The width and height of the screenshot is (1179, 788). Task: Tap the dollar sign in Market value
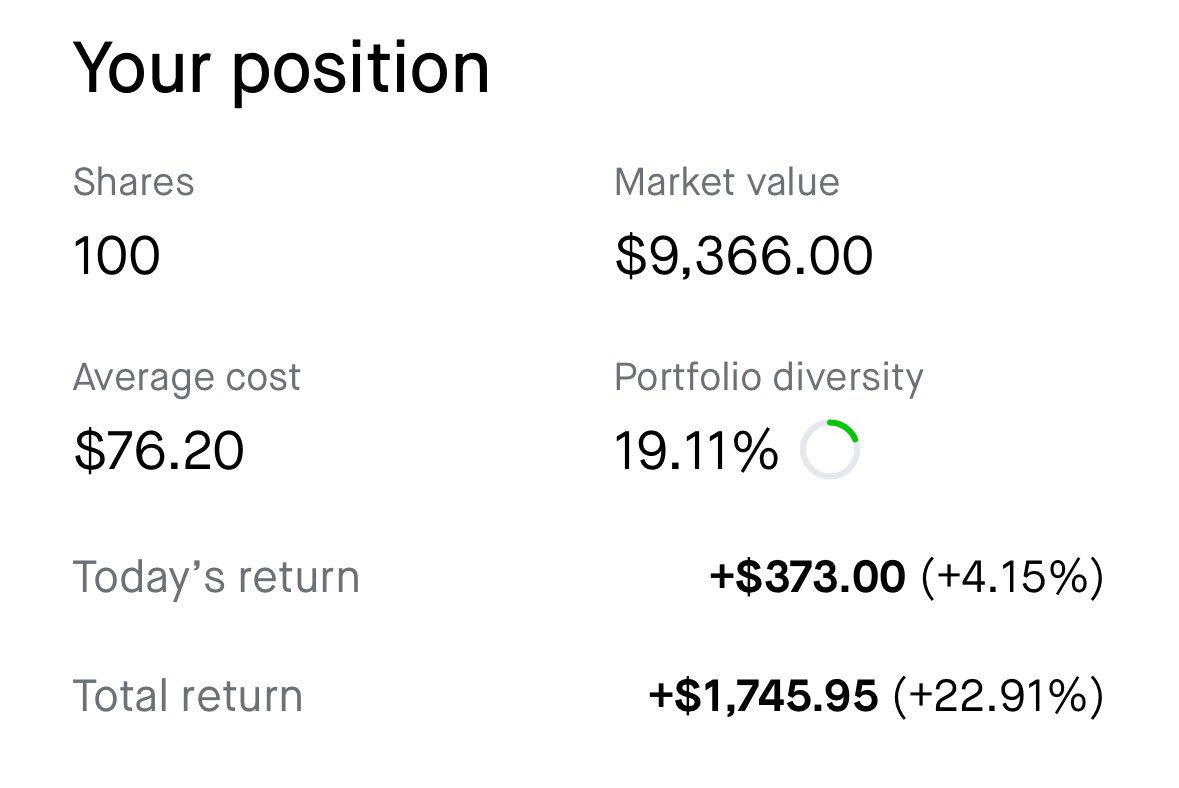630,255
